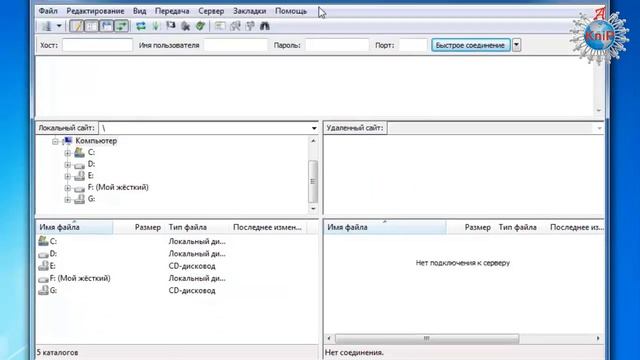Expand the F: (Мой жёсткий) tree node
The height and width of the screenshot is (360, 640).
(x=68, y=188)
